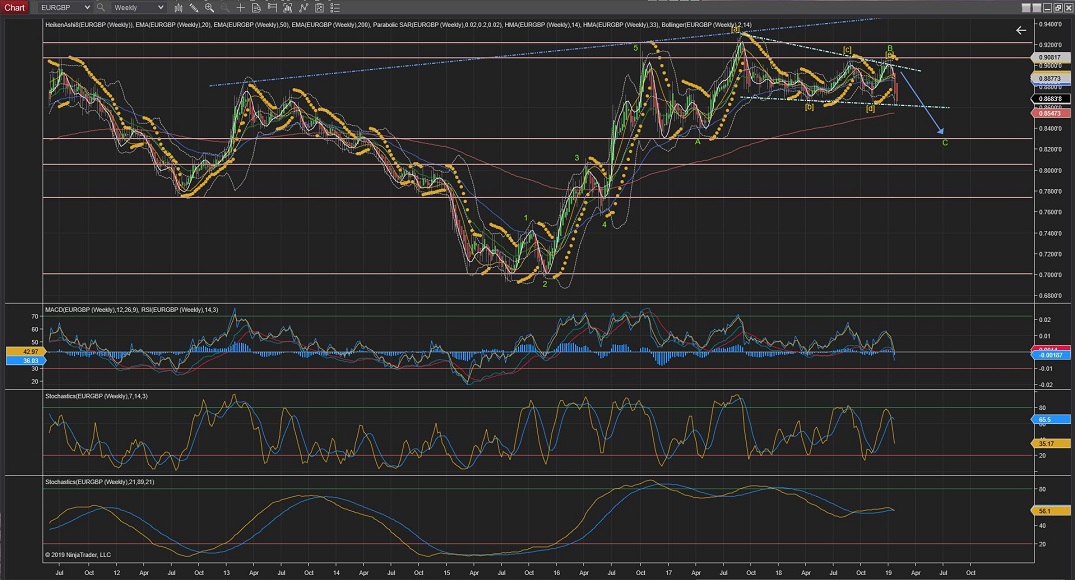Screen dimensions: 1075x580
Task: Click the -0.00187 MACD value marker
Action: coord(1050,355)
